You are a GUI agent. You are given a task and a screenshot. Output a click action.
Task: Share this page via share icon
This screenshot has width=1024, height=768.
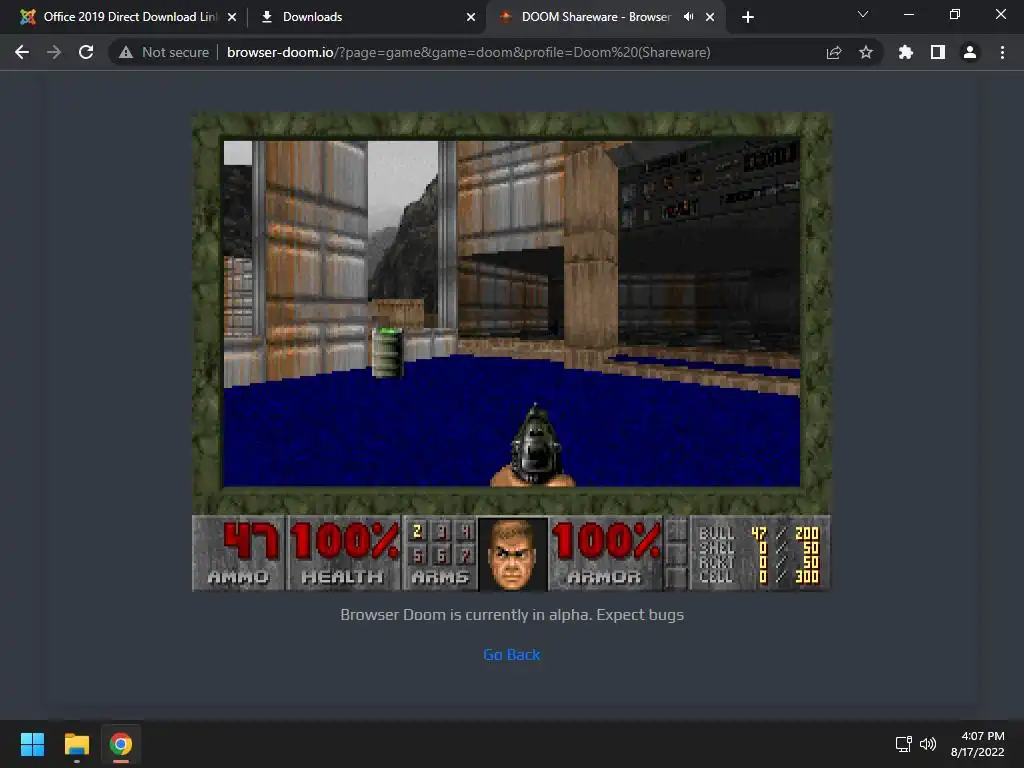(834, 52)
